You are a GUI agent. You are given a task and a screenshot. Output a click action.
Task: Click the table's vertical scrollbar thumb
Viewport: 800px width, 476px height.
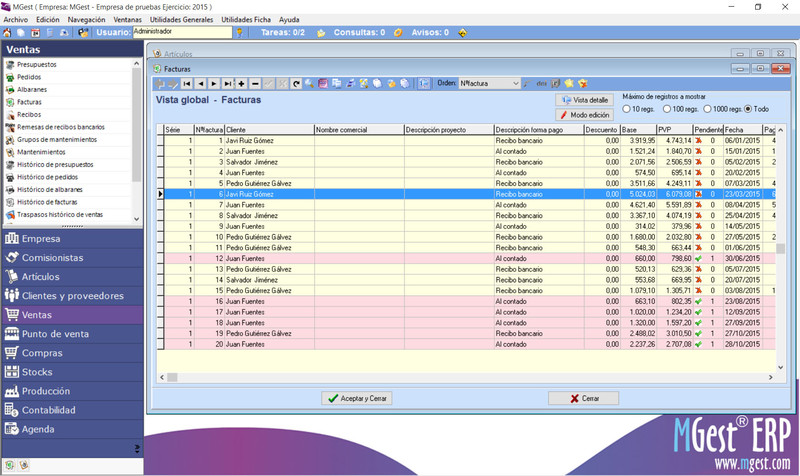click(780, 248)
